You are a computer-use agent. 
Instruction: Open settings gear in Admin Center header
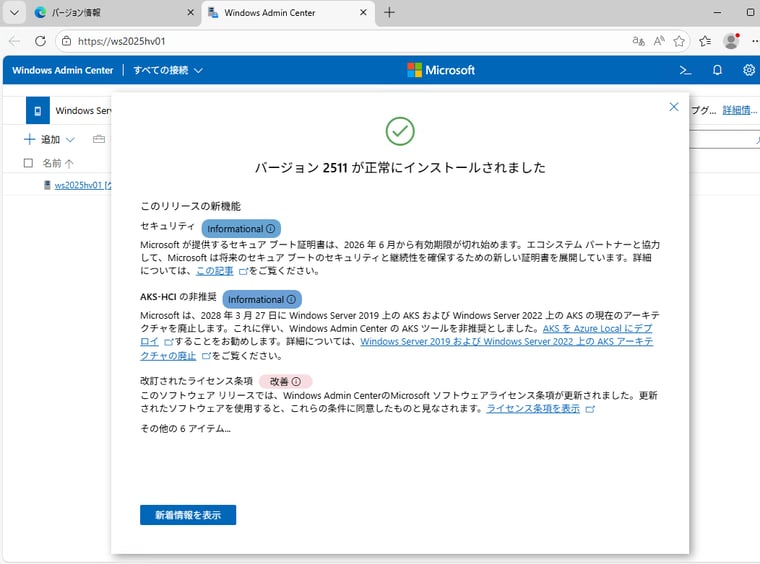click(x=749, y=70)
